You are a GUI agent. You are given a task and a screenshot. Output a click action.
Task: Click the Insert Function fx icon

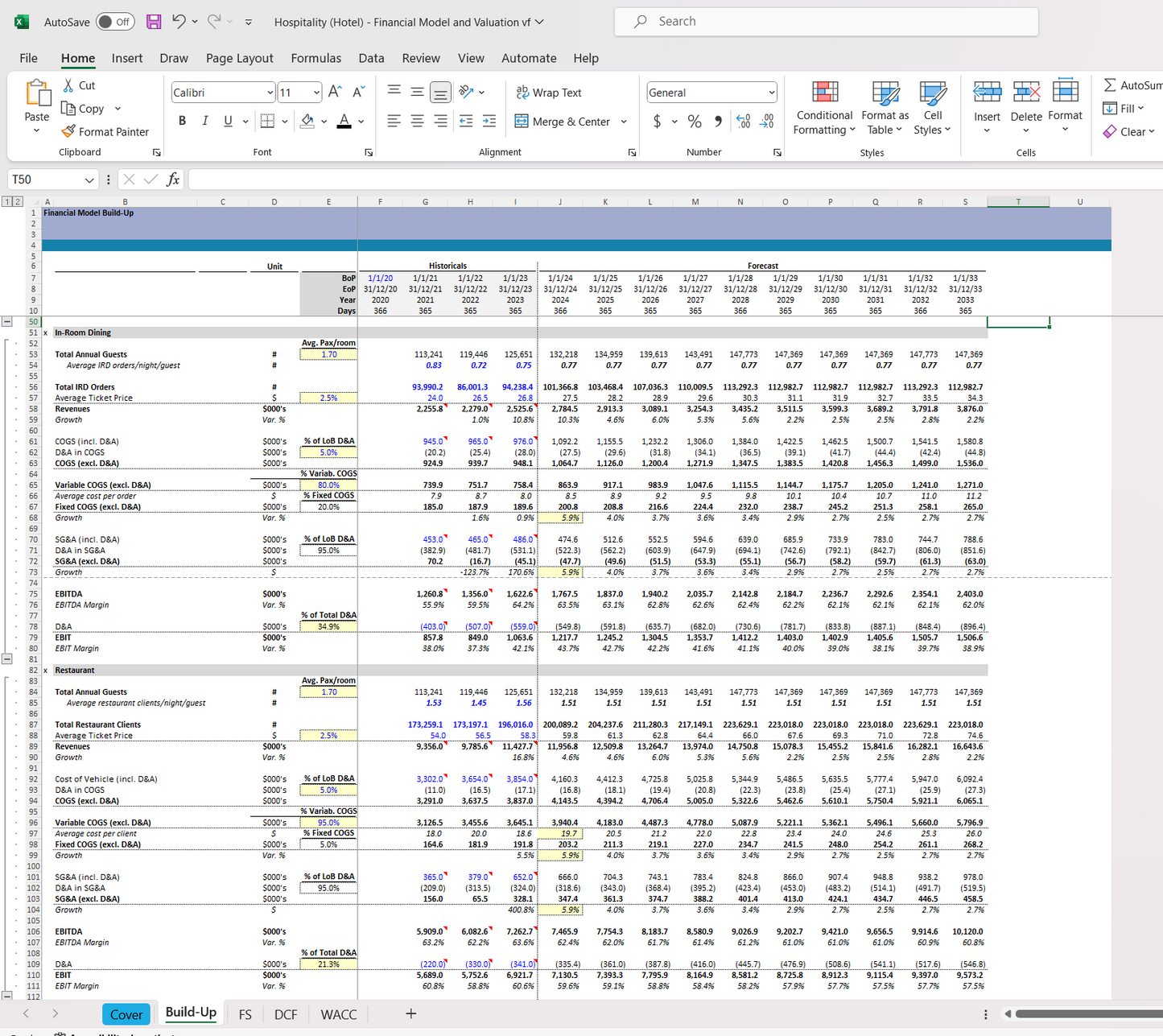click(x=172, y=179)
